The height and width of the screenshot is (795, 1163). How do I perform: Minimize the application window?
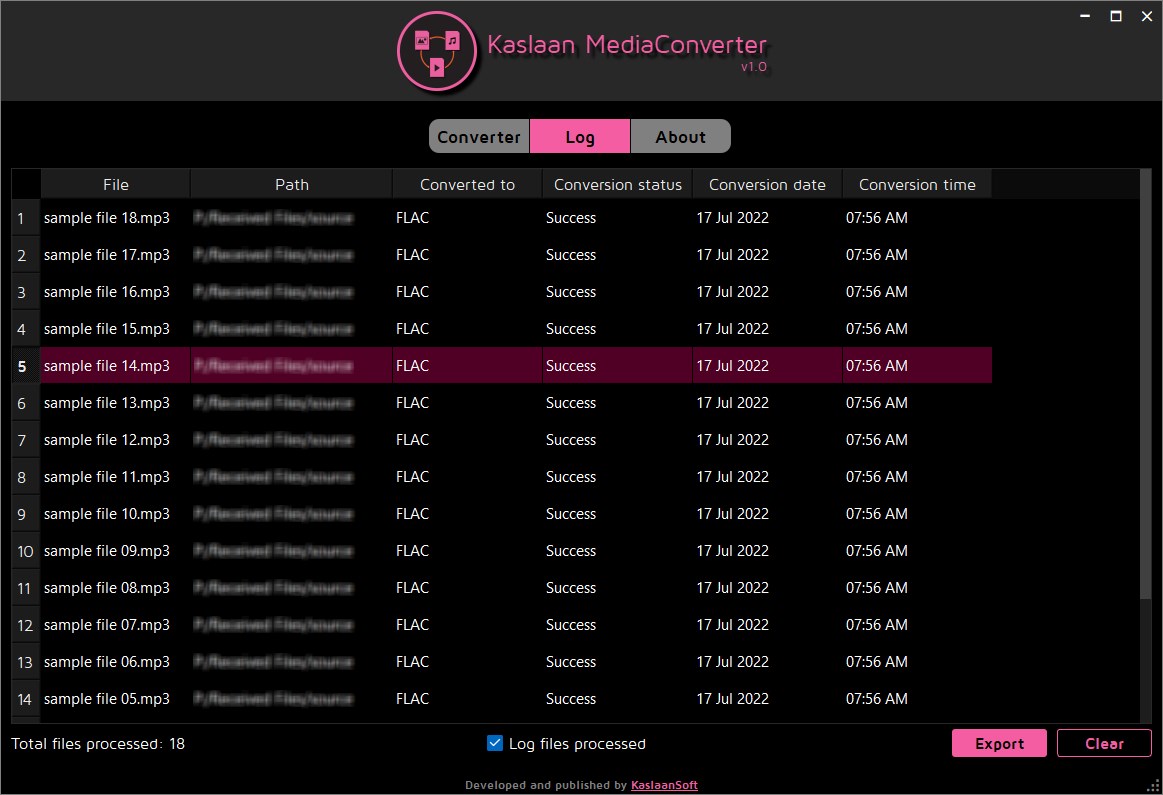coord(1084,16)
